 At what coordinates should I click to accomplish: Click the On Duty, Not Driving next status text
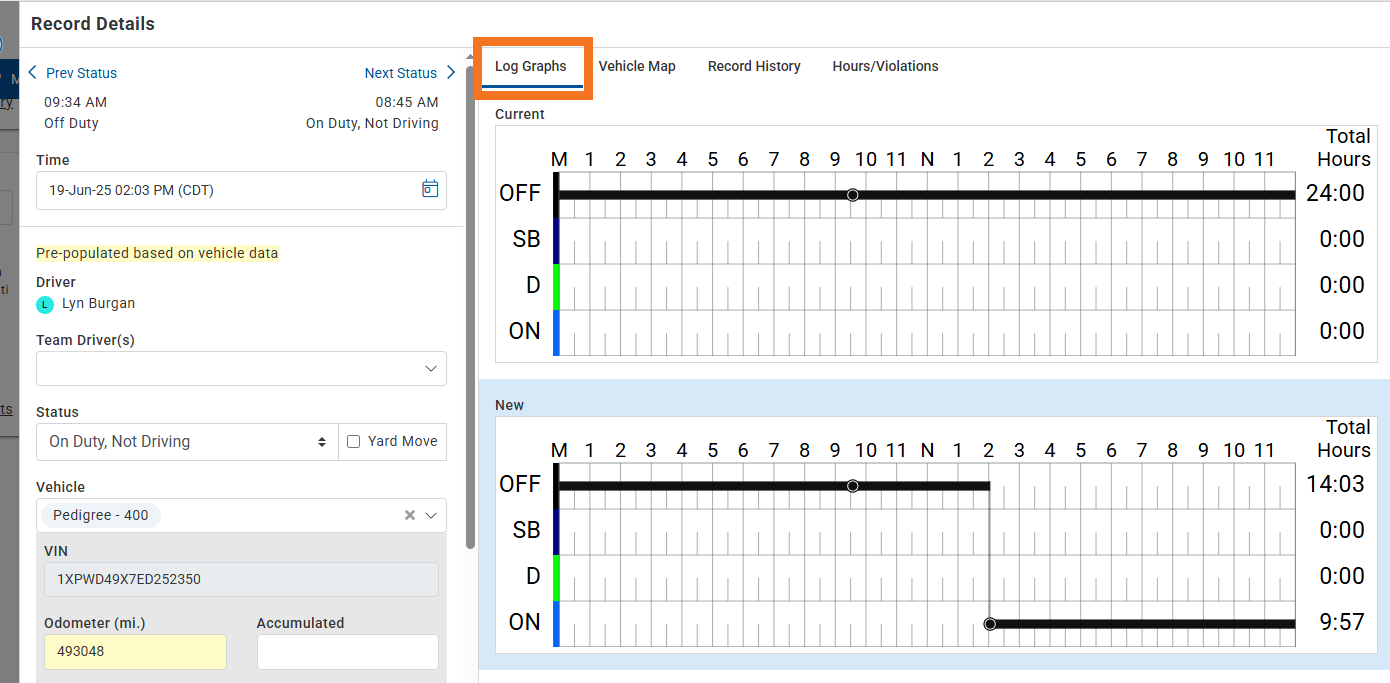[x=372, y=123]
